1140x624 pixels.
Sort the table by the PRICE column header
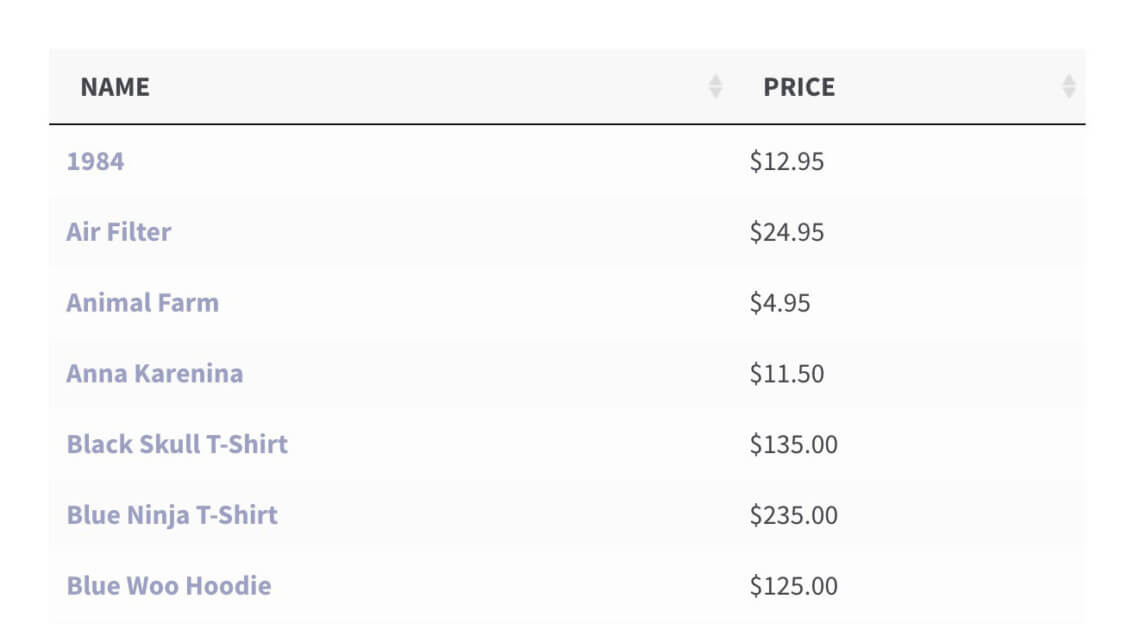[800, 87]
